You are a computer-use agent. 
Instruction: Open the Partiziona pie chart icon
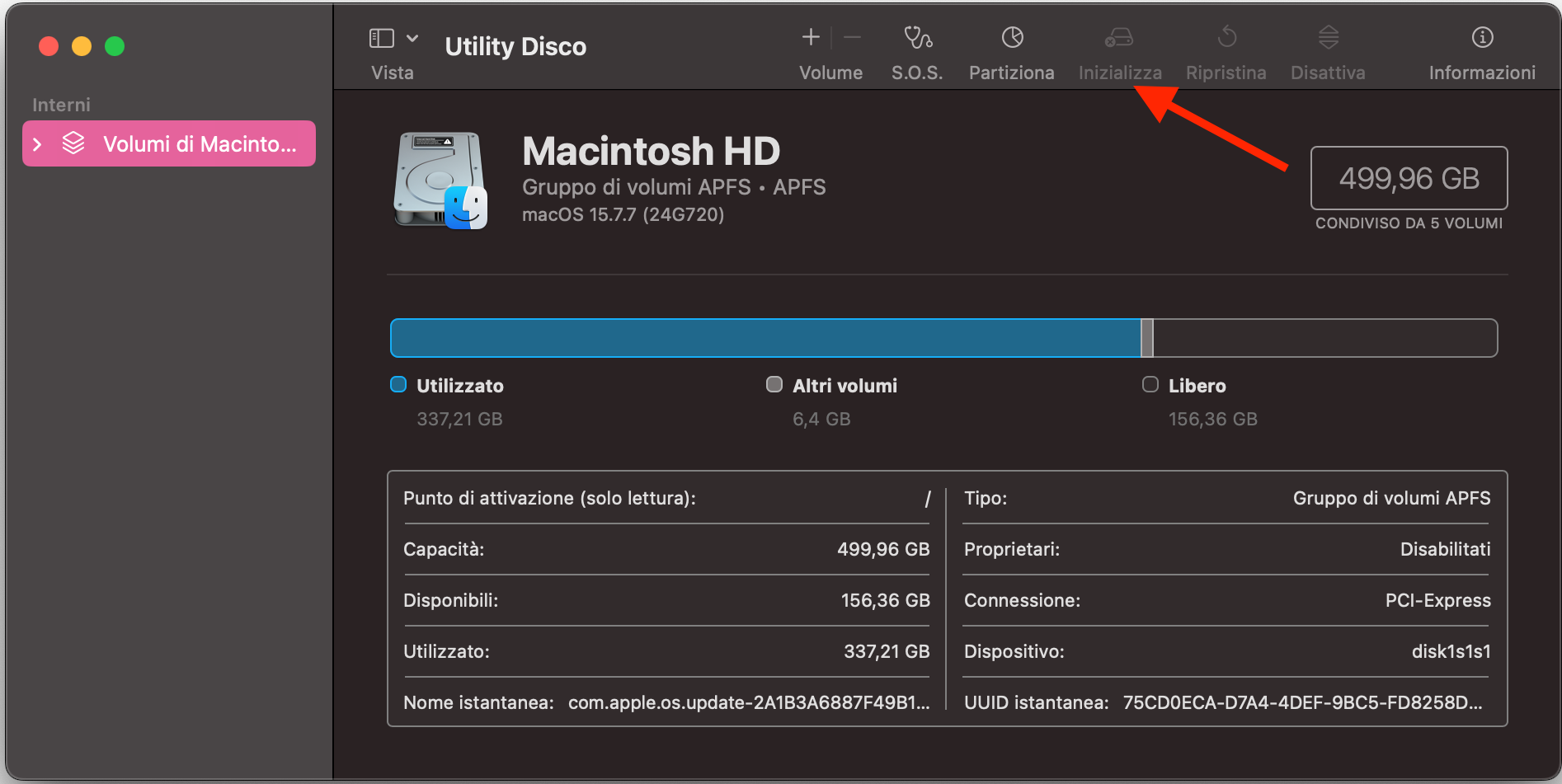tap(1012, 37)
